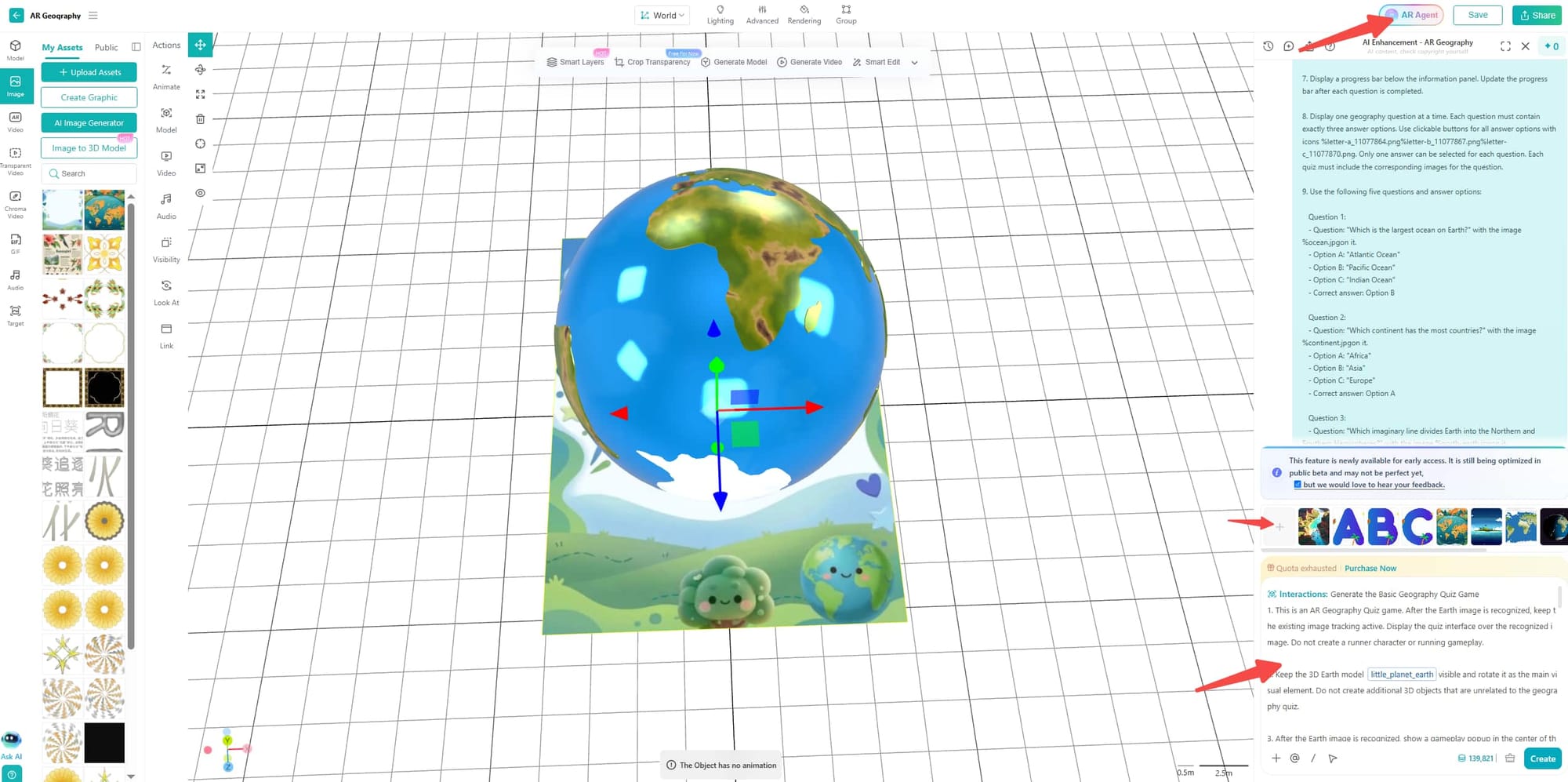
Task: Click the @ mention icon in prompt box
Action: click(x=1294, y=758)
